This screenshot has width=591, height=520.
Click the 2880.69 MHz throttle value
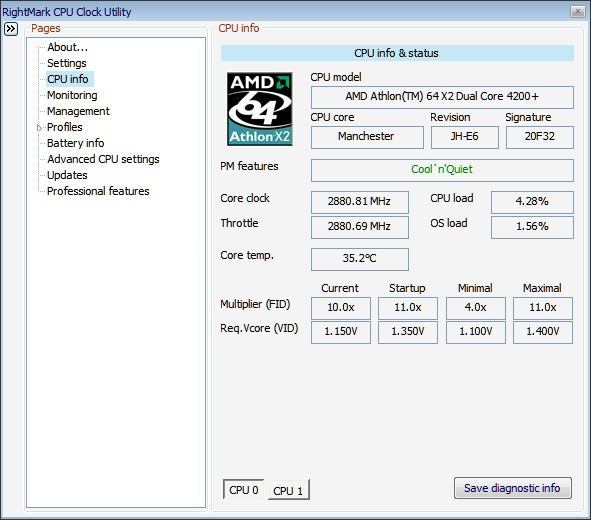[x=360, y=227]
